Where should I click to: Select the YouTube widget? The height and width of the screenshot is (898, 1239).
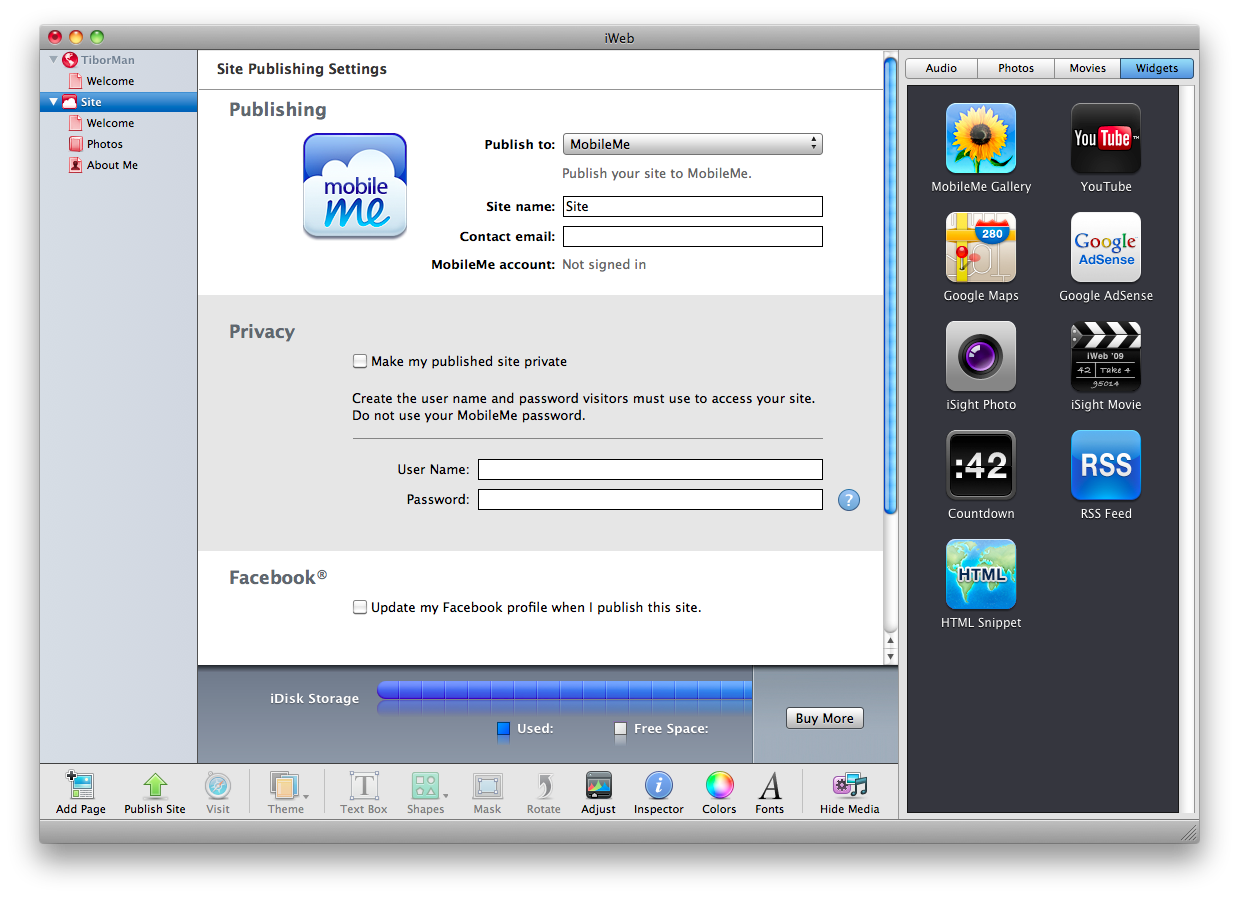[1105, 139]
